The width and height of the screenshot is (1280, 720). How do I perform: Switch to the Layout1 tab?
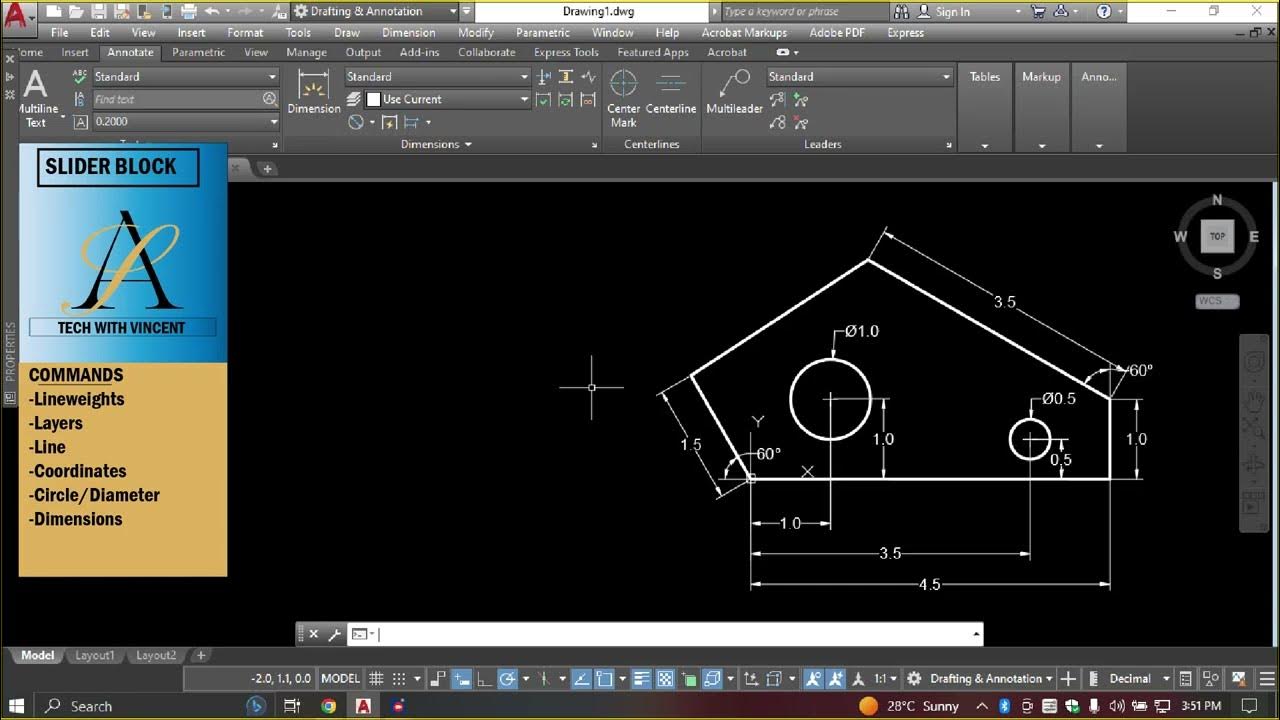click(95, 655)
